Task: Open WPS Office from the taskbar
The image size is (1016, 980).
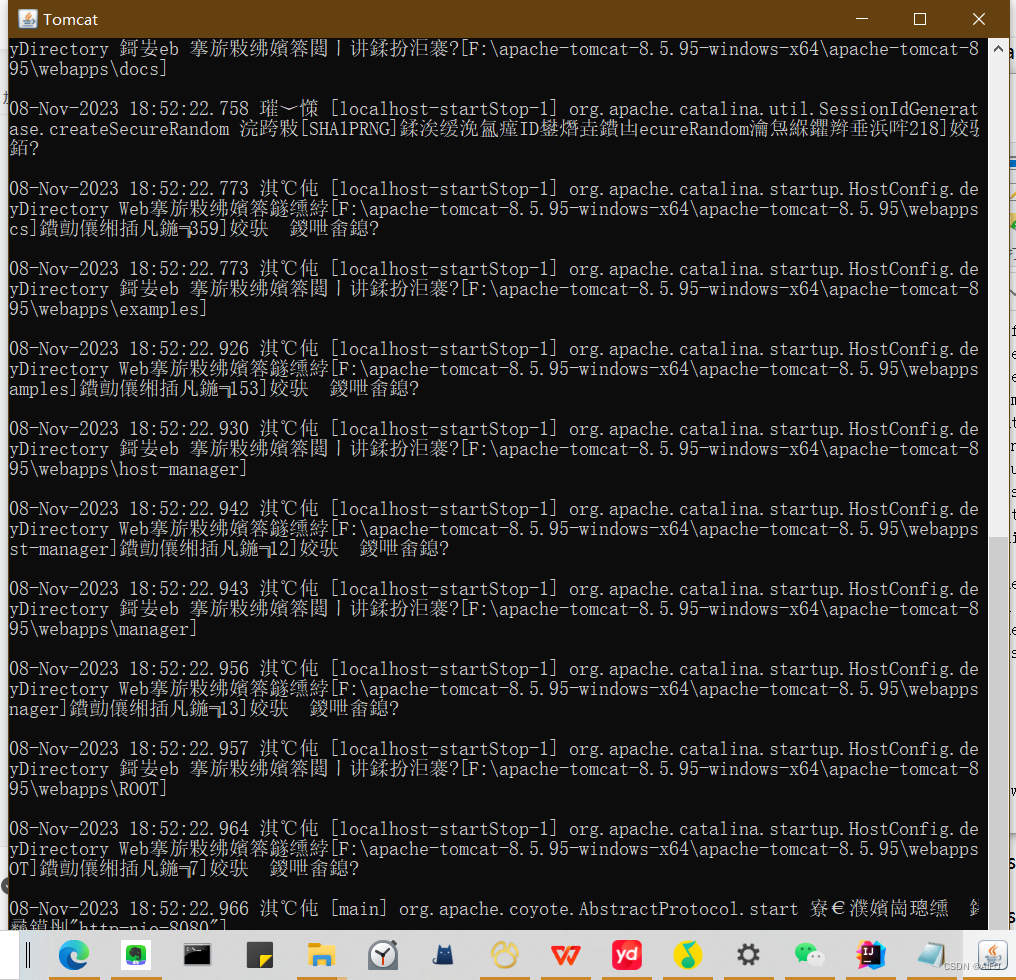Action: [x=565, y=955]
